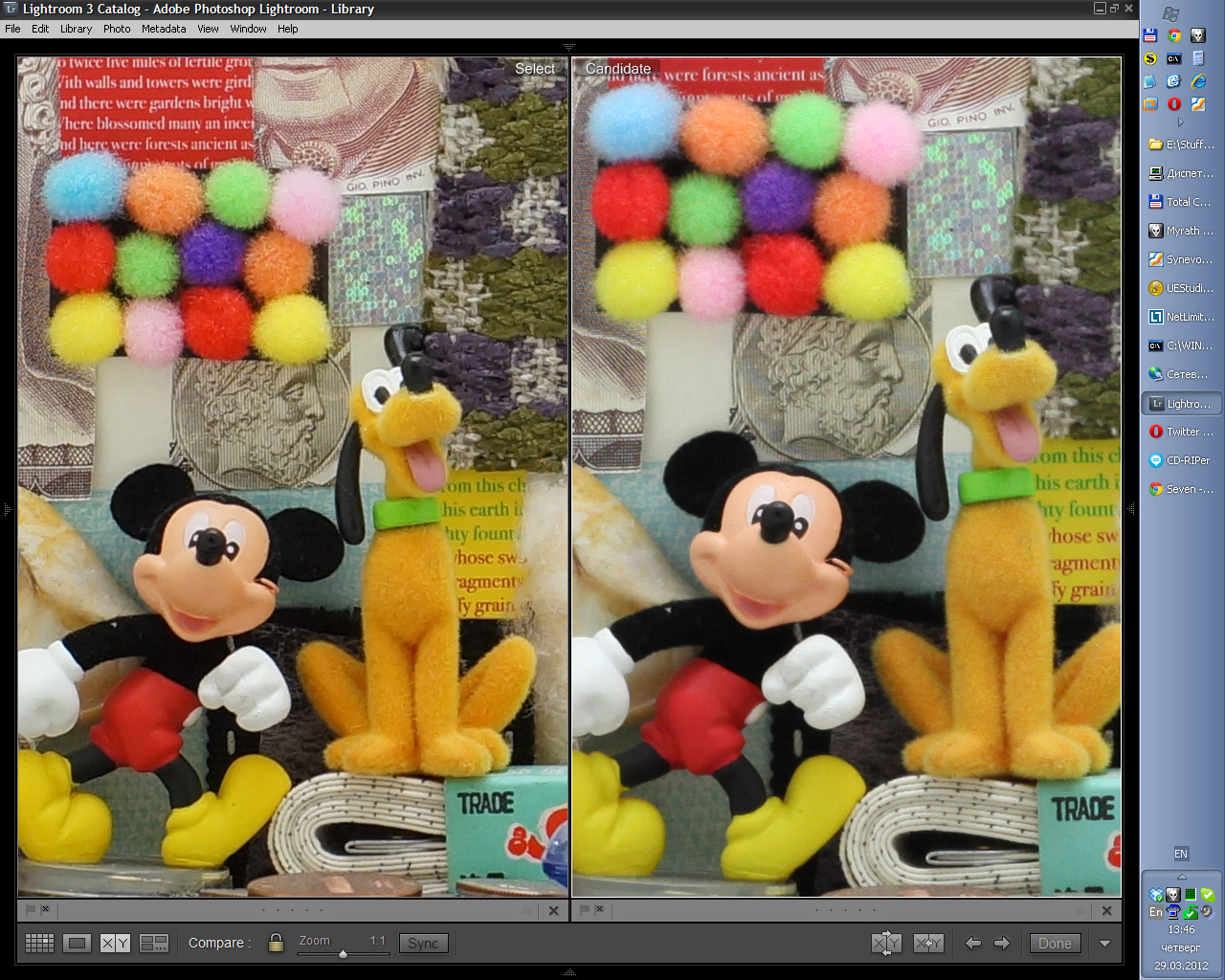Restore the Lightroom window size

(1114, 9)
